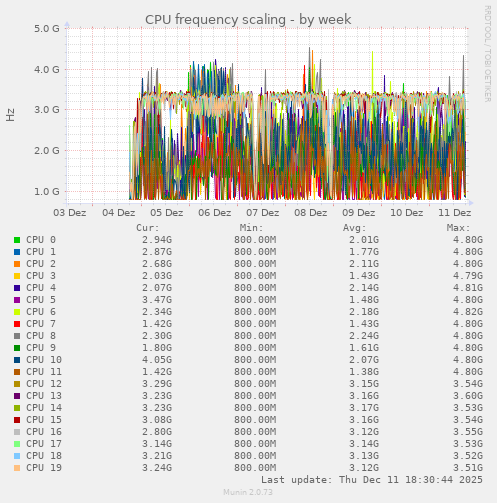This screenshot has height=503, width=497.
Task: Click the red CPU 7 legend swatch
Action: click(17, 324)
